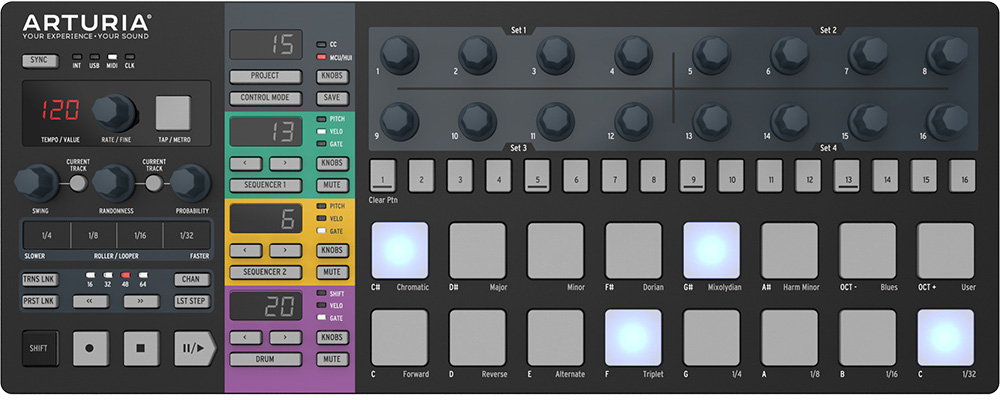Click the double-left arrow page button
This screenshot has width=1000, height=400.
pyautogui.click(x=91, y=301)
